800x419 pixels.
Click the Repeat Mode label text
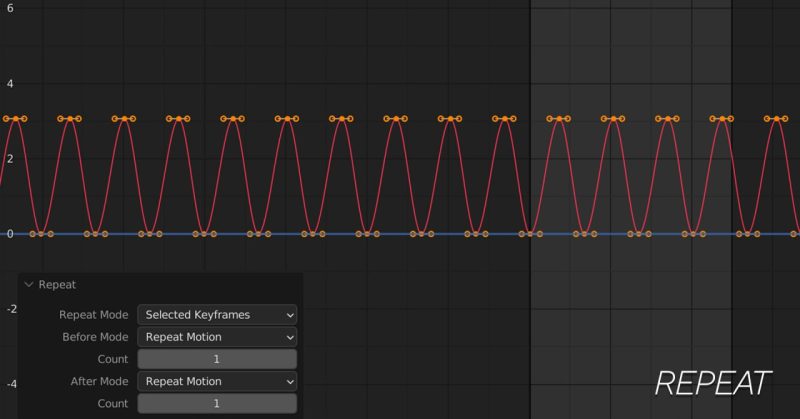93,314
